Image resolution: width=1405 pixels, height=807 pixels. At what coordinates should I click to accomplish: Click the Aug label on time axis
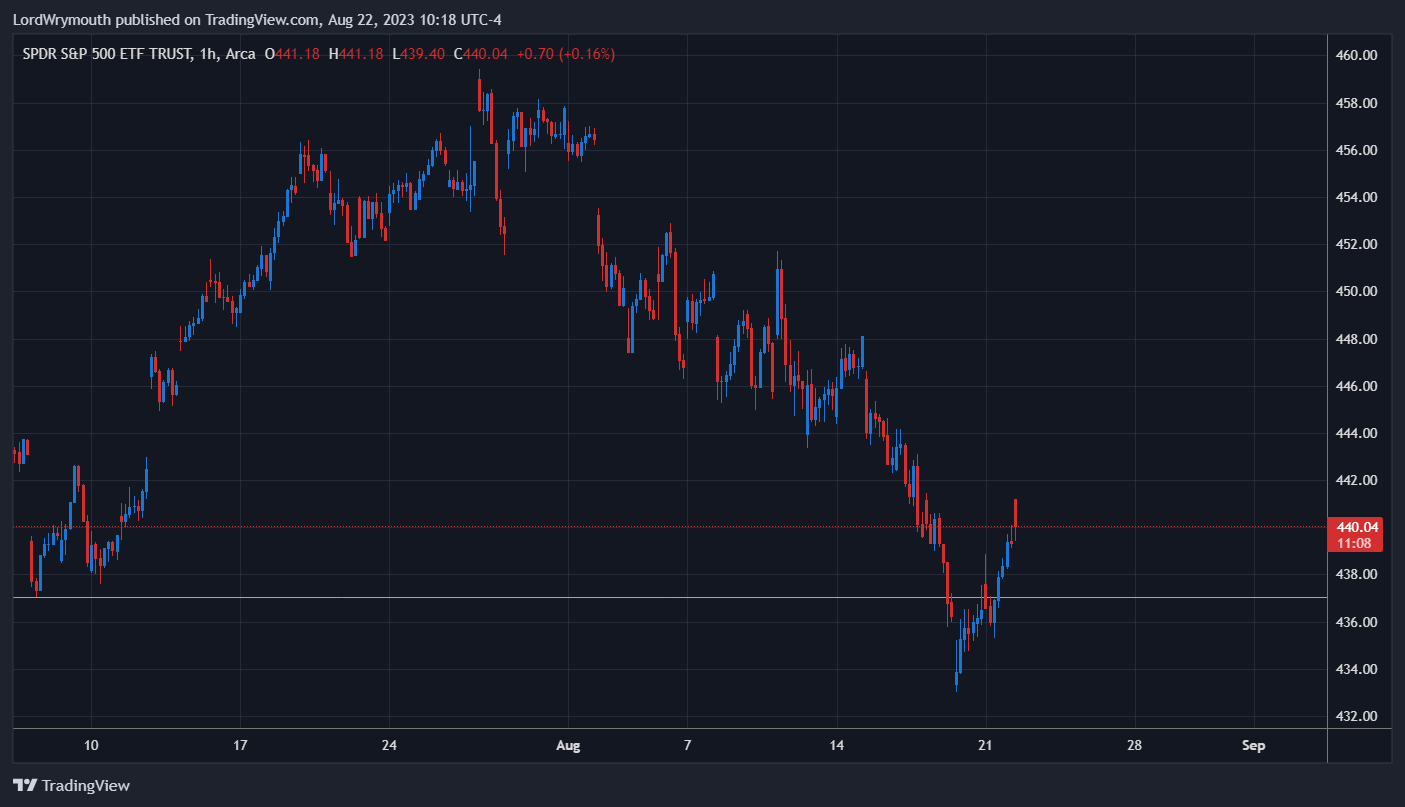point(567,745)
